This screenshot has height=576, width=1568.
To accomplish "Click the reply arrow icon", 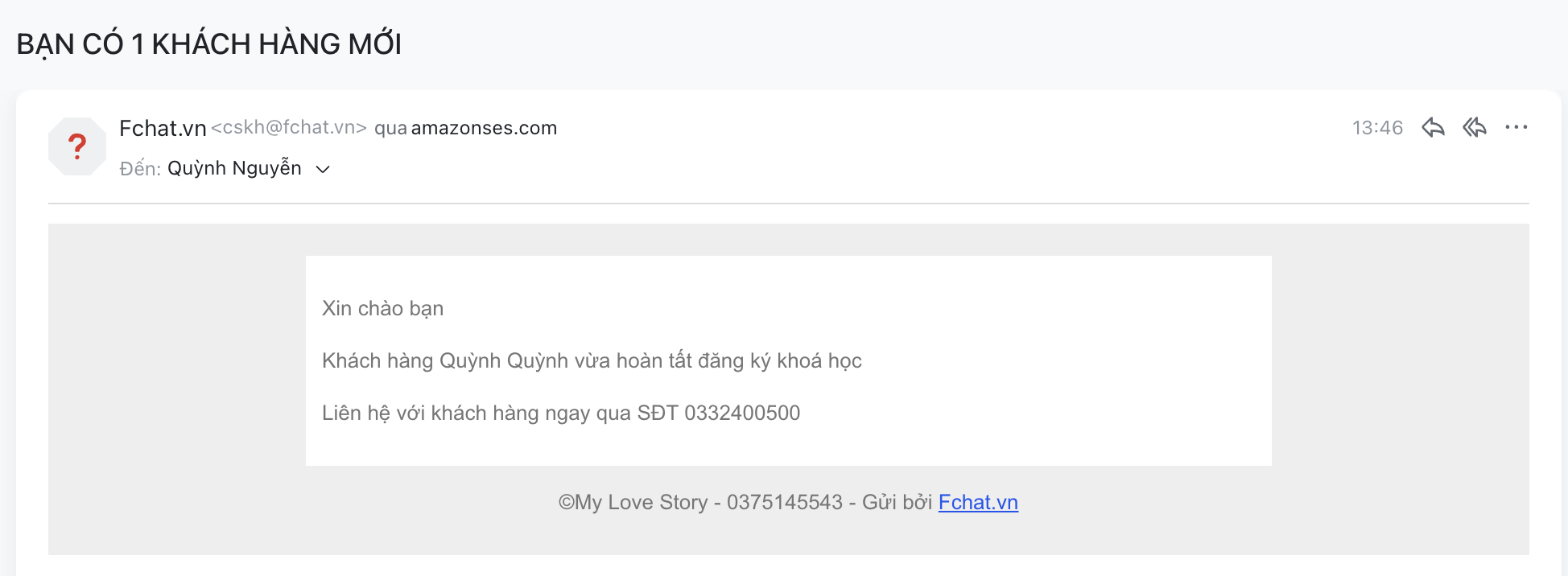I will click(1433, 127).
